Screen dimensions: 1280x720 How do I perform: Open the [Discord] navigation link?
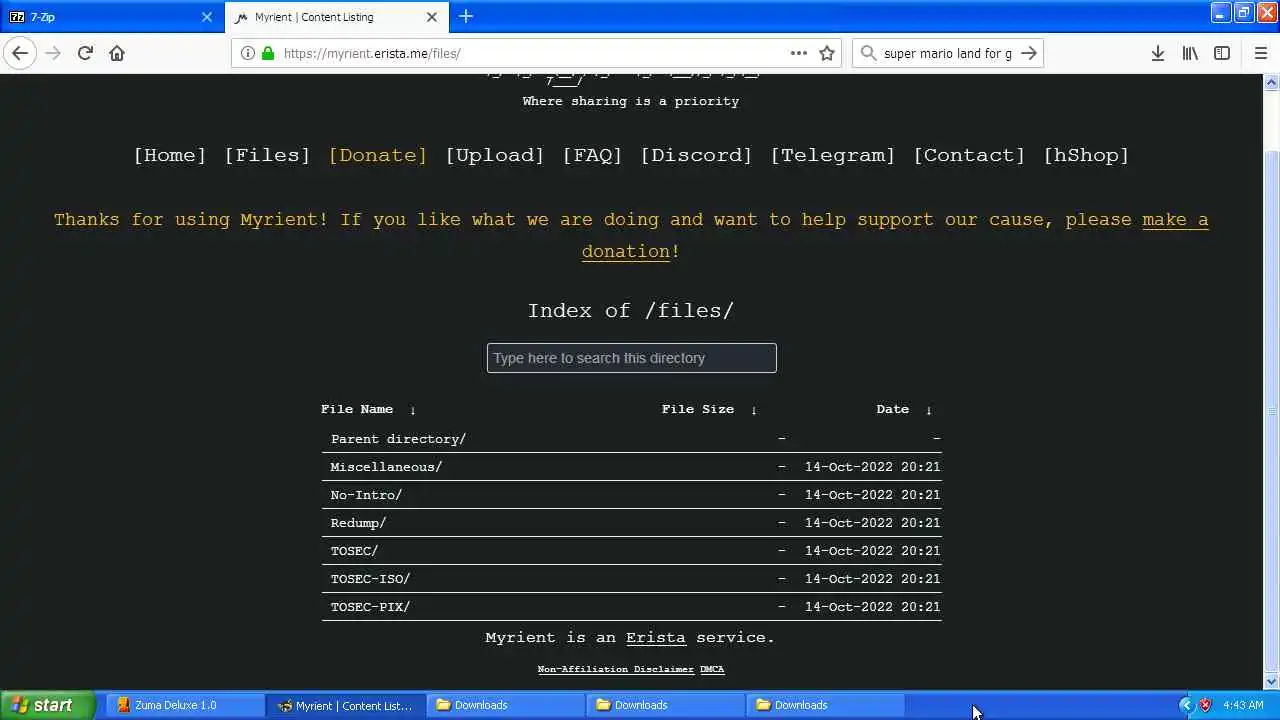click(x=696, y=155)
